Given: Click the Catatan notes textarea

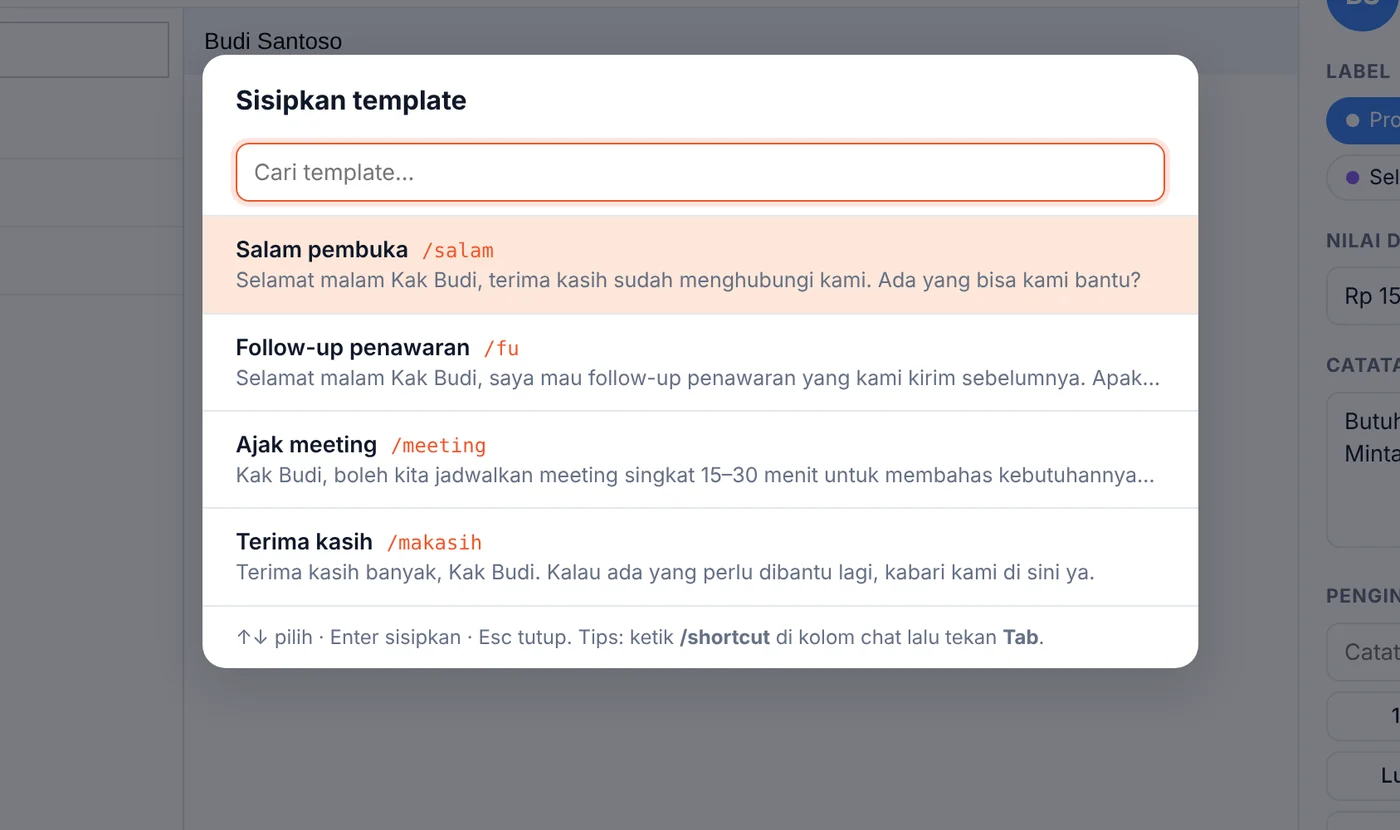Looking at the screenshot, I should (x=1364, y=469).
